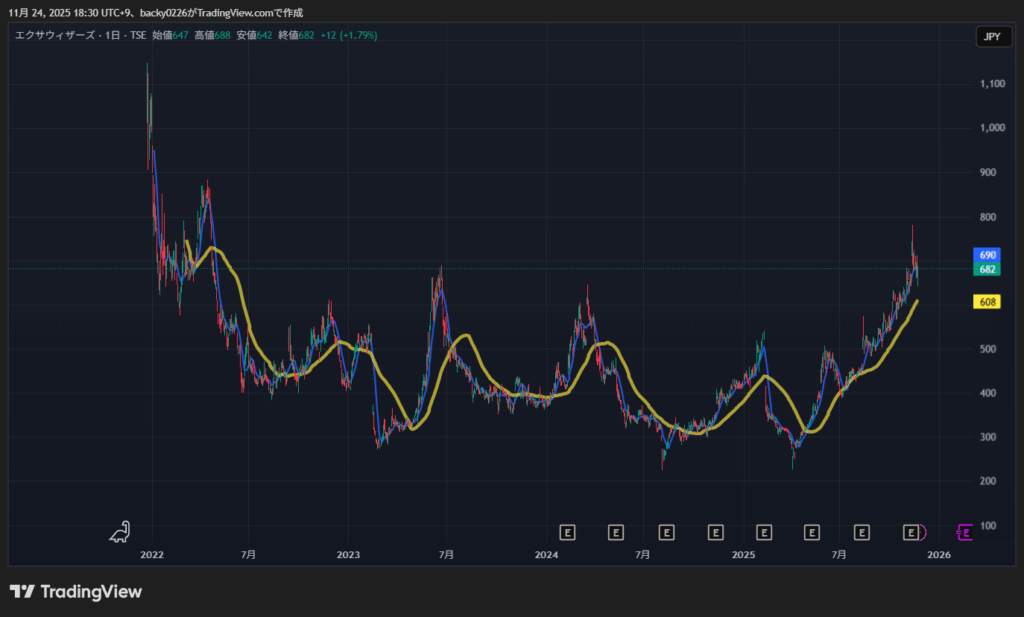Click the 2026 label on time axis
The width and height of the screenshot is (1024, 617).
[938, 554]
